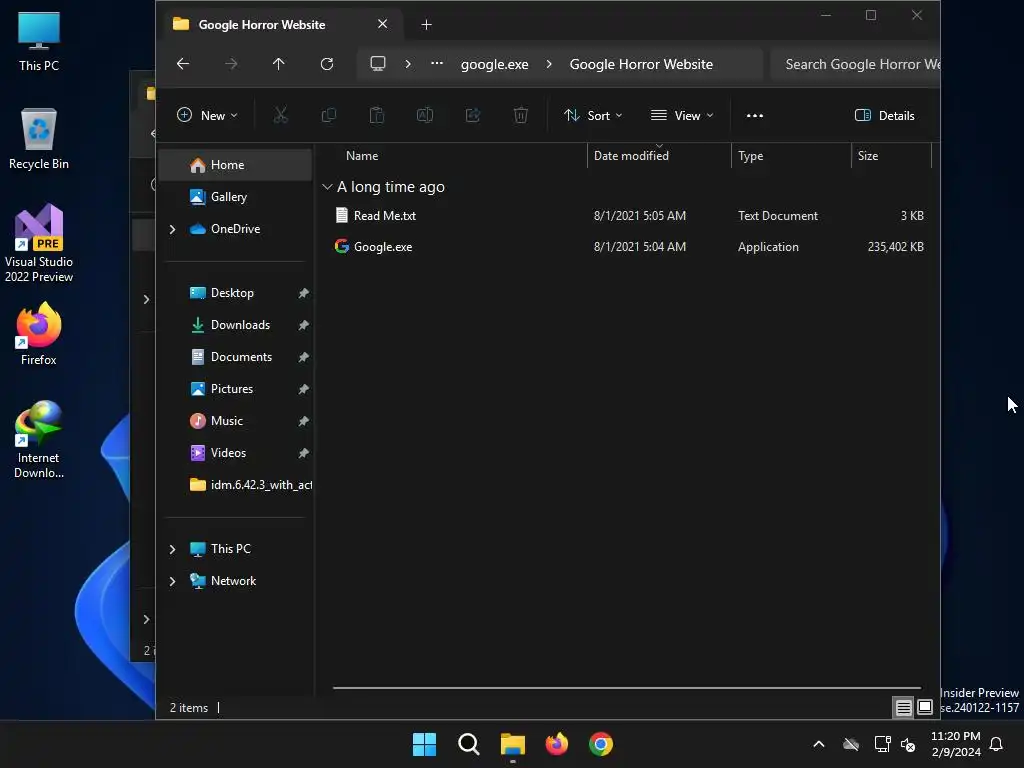This screenshot has width=1024, height=768.
Task: Expand the OneDrive tree node
Action: click(x=172, y=229)
